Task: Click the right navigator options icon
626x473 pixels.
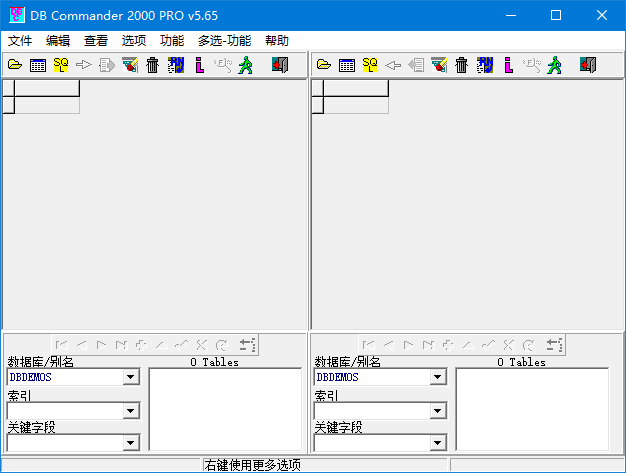Action: click(555, 344)
